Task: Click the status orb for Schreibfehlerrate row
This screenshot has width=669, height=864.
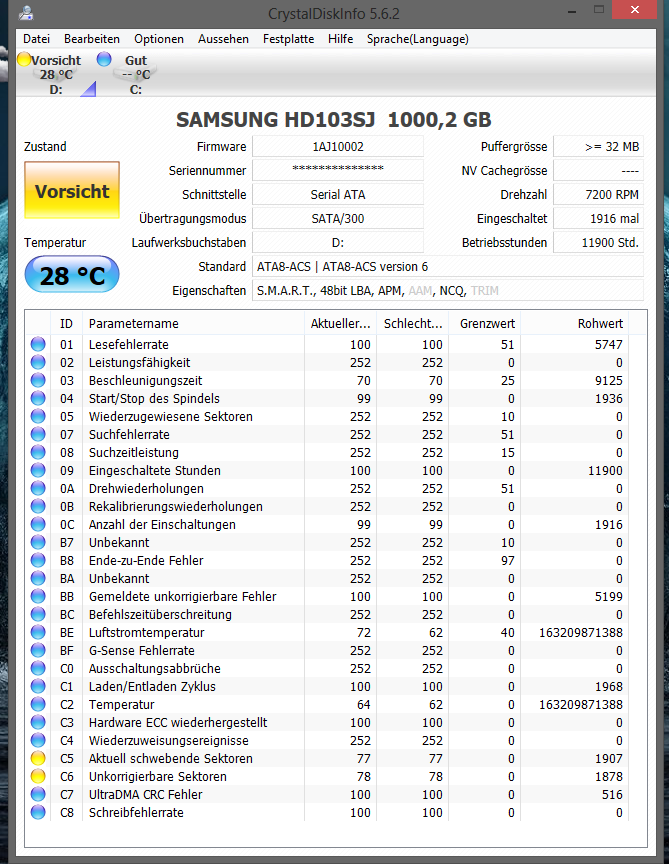Action: click(38, 812)
